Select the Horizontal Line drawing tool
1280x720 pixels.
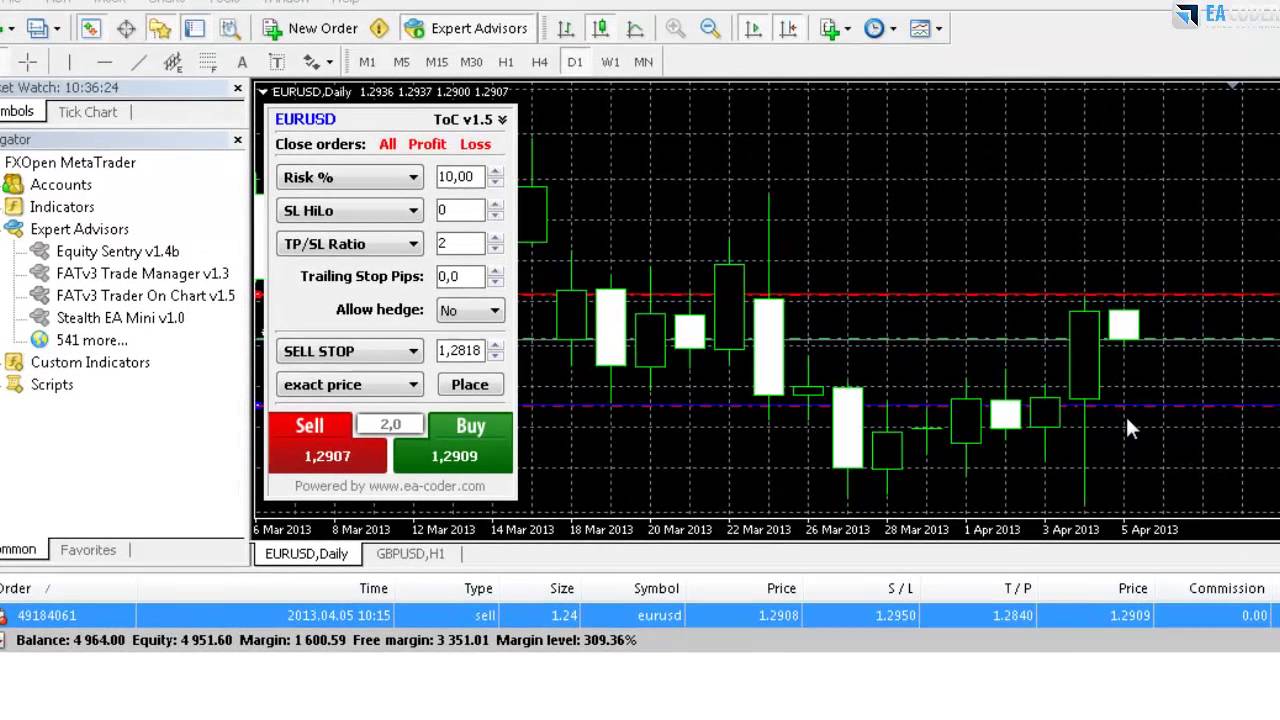click(104, 62)
